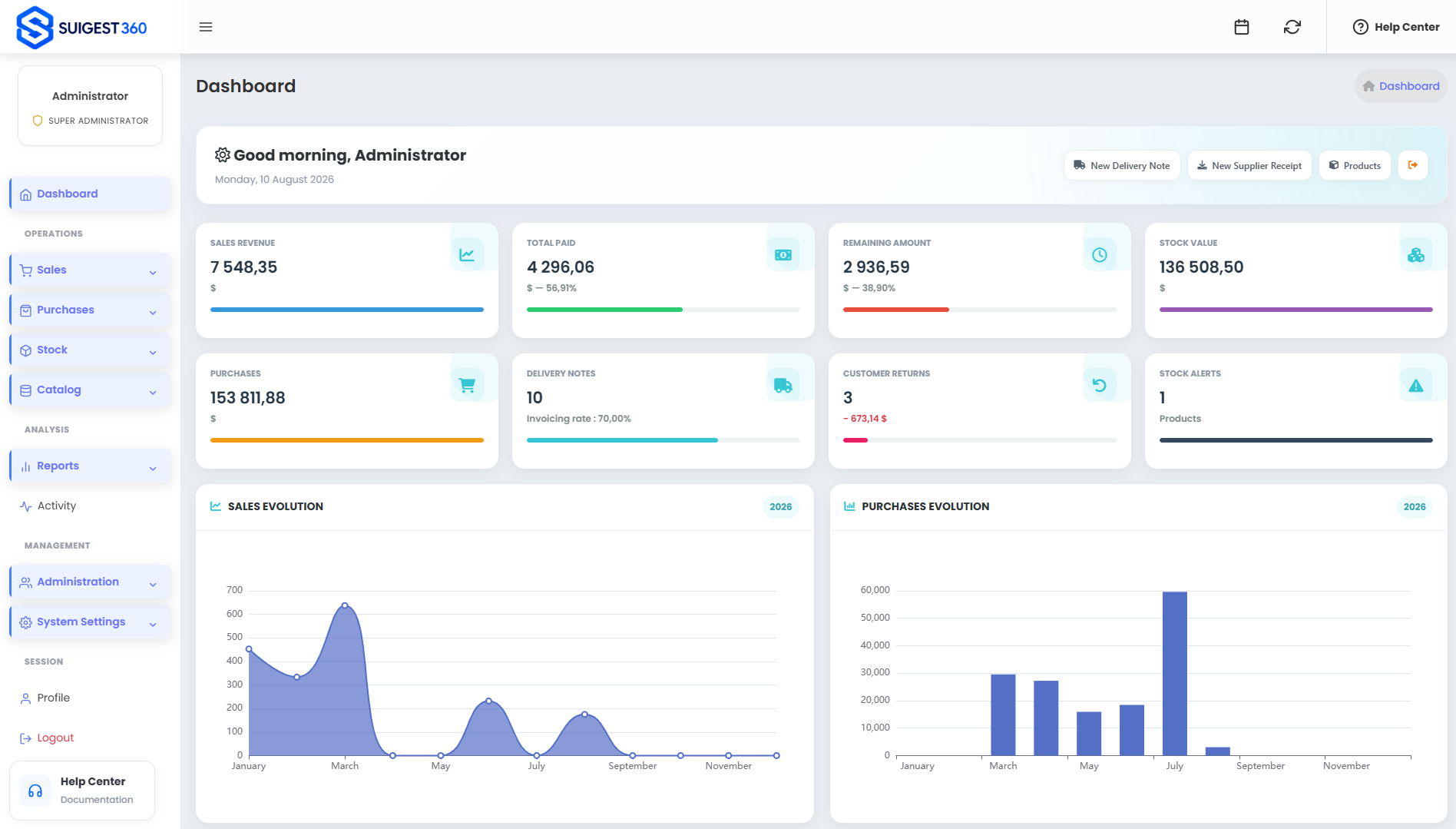1456x829 pixels.
Task: Click the 2026 badge on Purchases Evolution
Action: (1415, 507)
